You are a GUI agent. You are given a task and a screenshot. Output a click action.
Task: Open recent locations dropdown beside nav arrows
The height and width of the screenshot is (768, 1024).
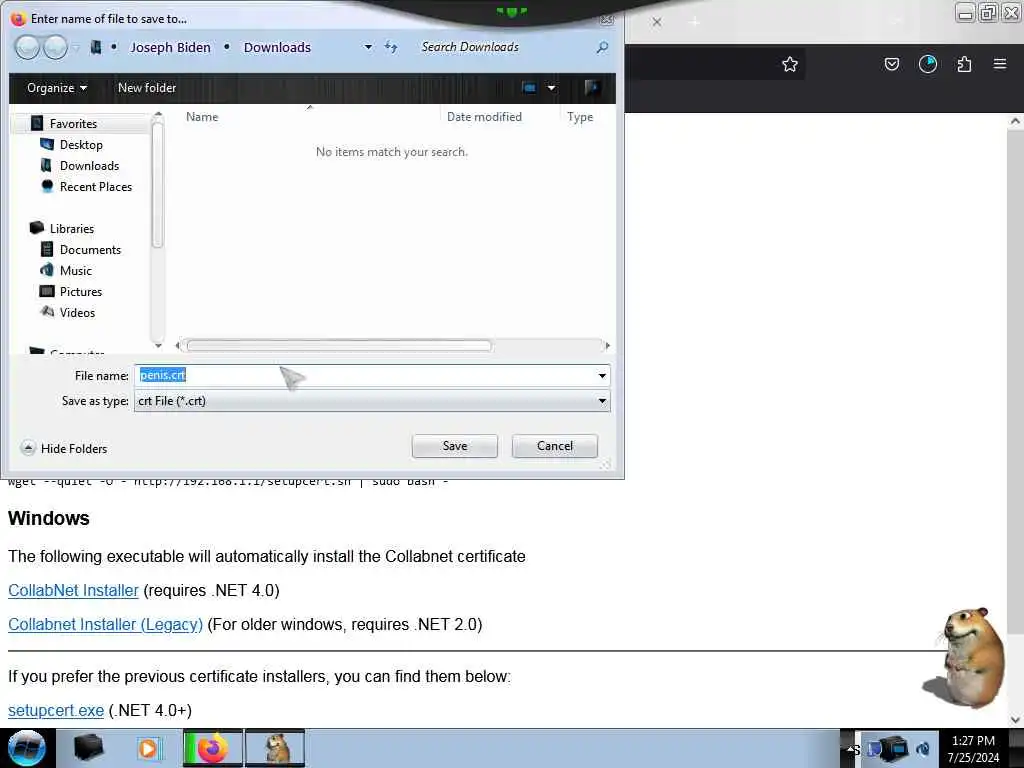[76, 47]
